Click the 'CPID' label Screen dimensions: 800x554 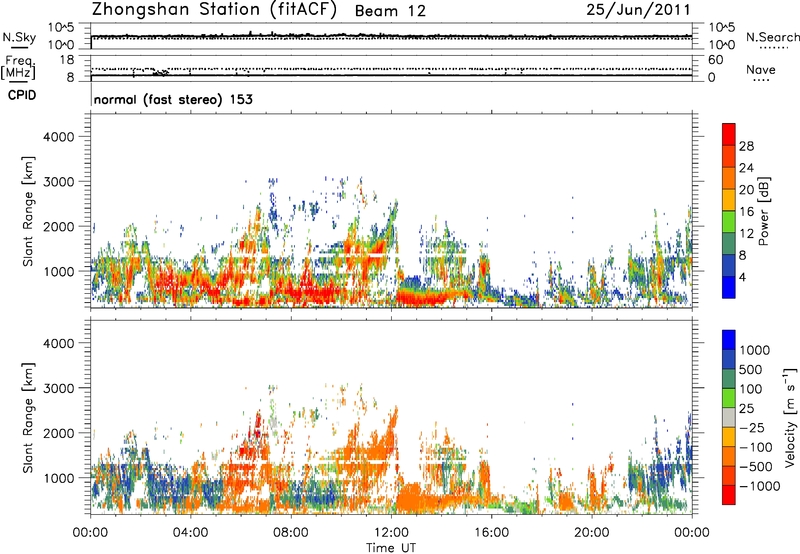pyautogui.click(x=22, y=95)
